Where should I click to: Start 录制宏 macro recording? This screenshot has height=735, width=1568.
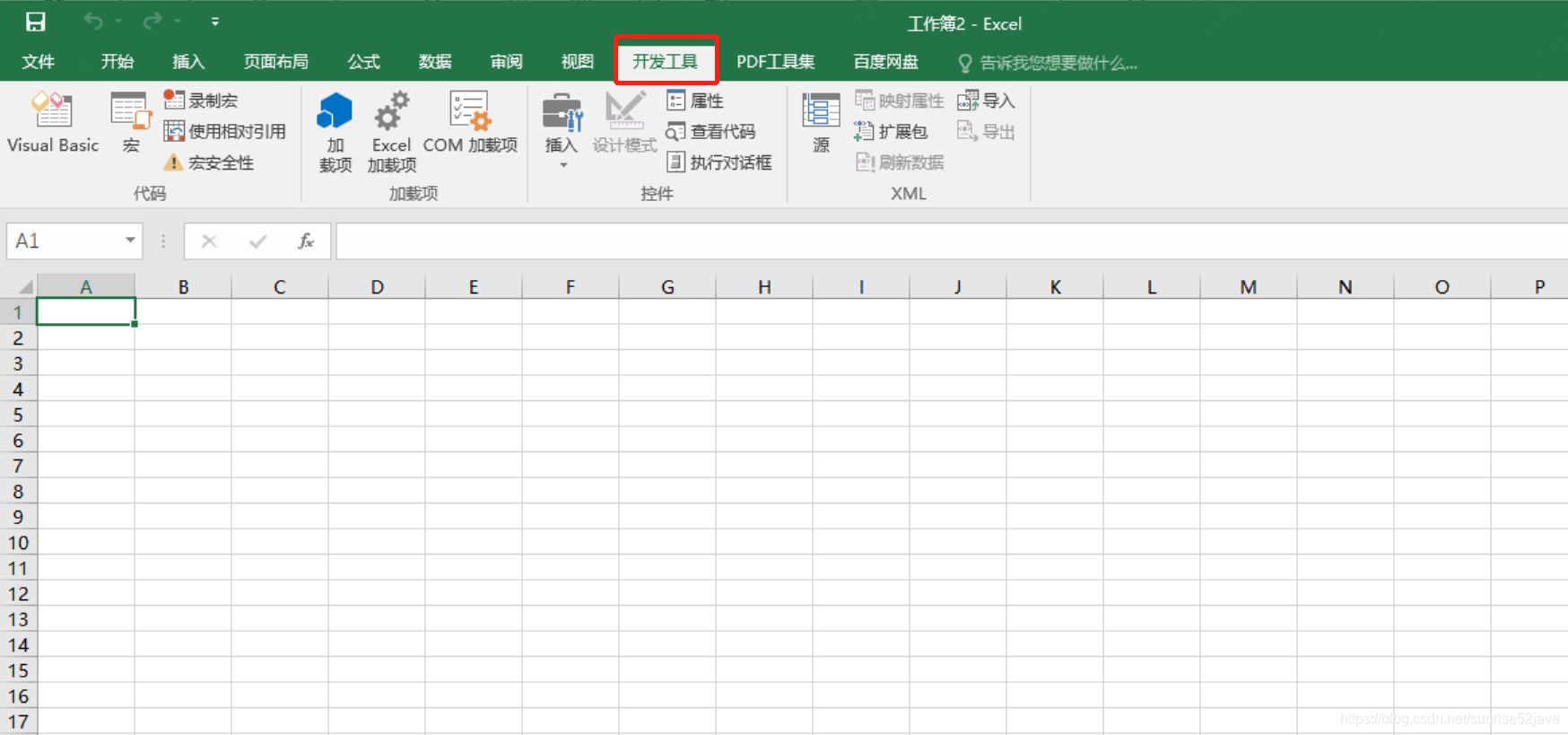click(x=201, y=100)
